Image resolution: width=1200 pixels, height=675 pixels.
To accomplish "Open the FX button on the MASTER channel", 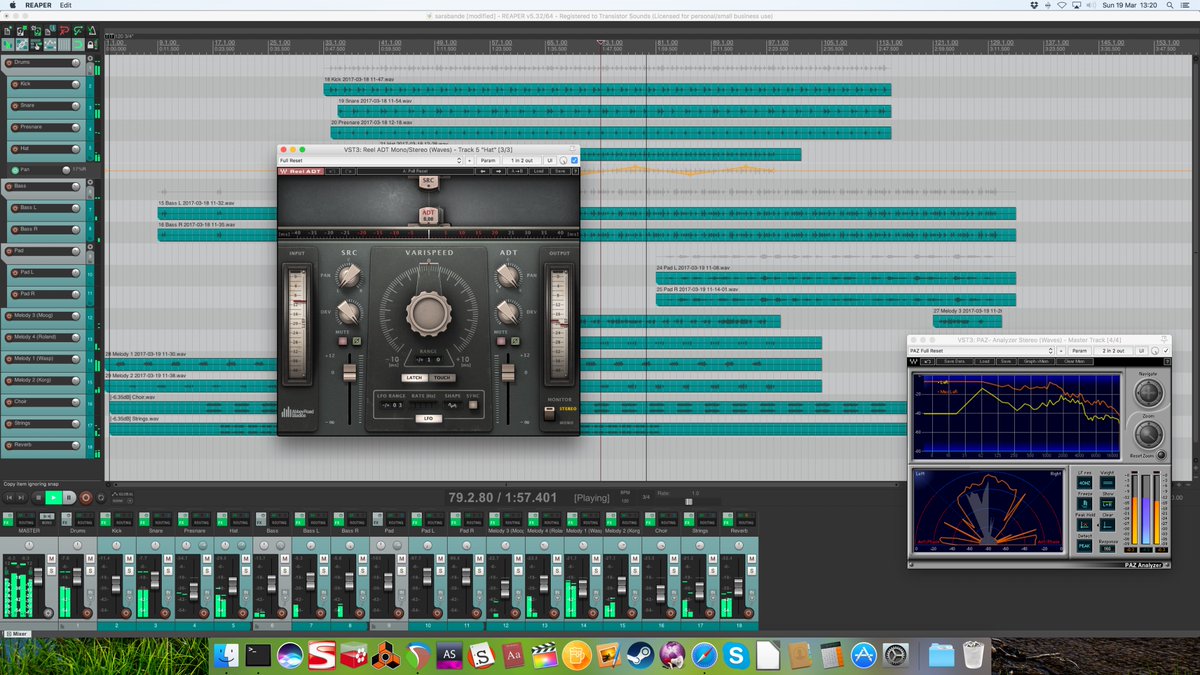I will coord(8,519).
